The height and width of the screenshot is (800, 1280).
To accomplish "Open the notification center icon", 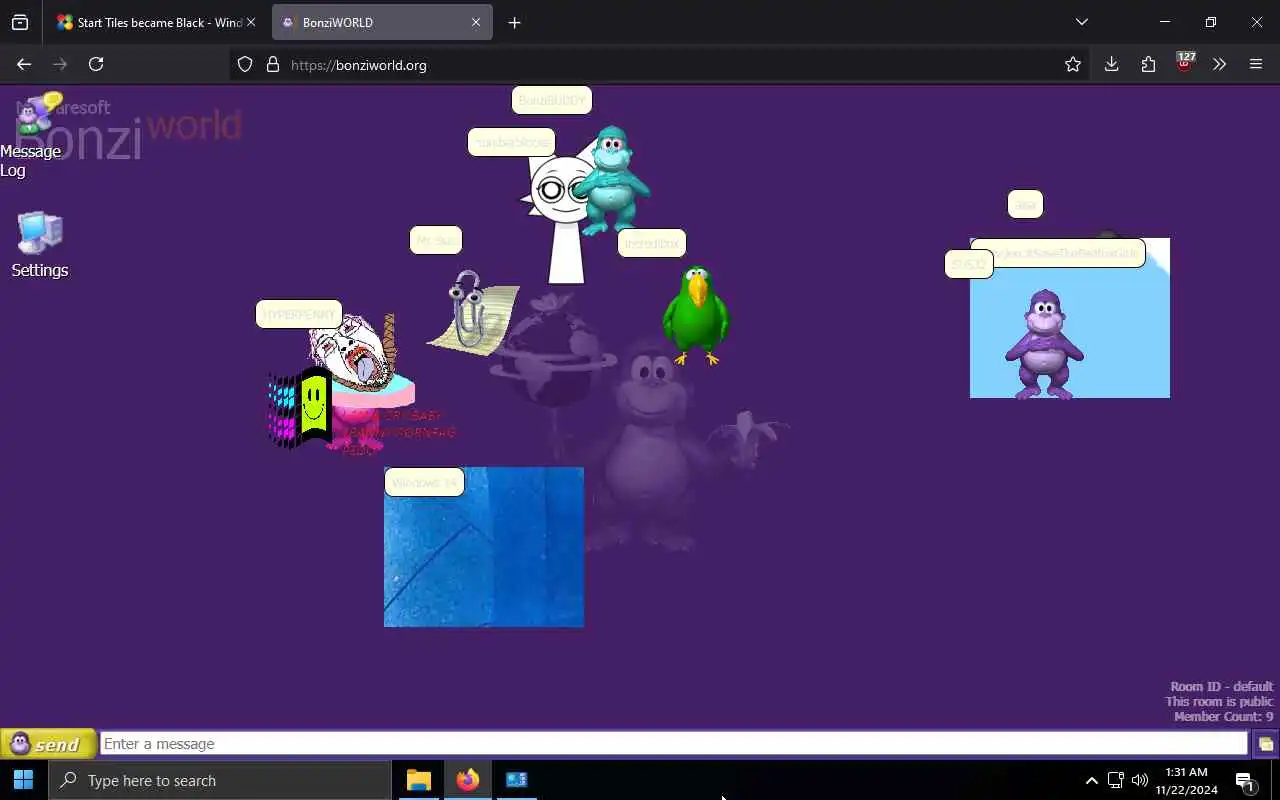I will point(1245,781).
